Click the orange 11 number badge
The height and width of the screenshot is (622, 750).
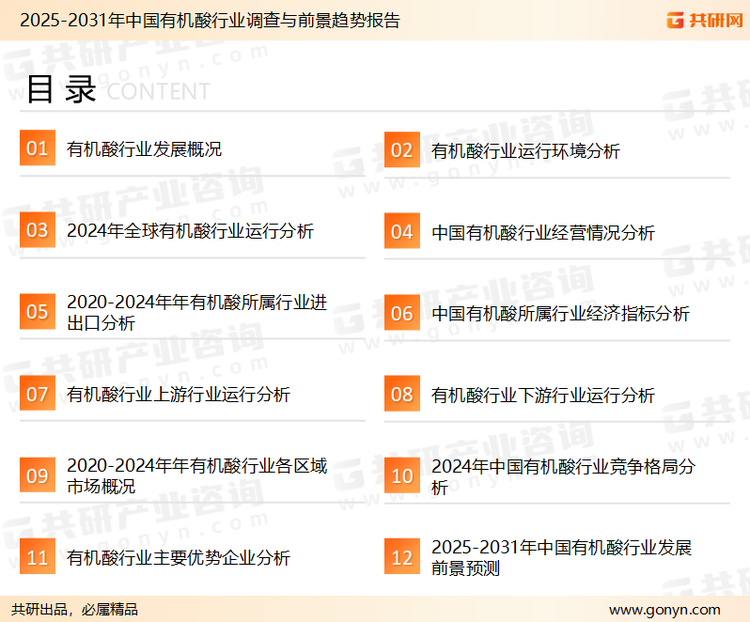tap(37, 556)
